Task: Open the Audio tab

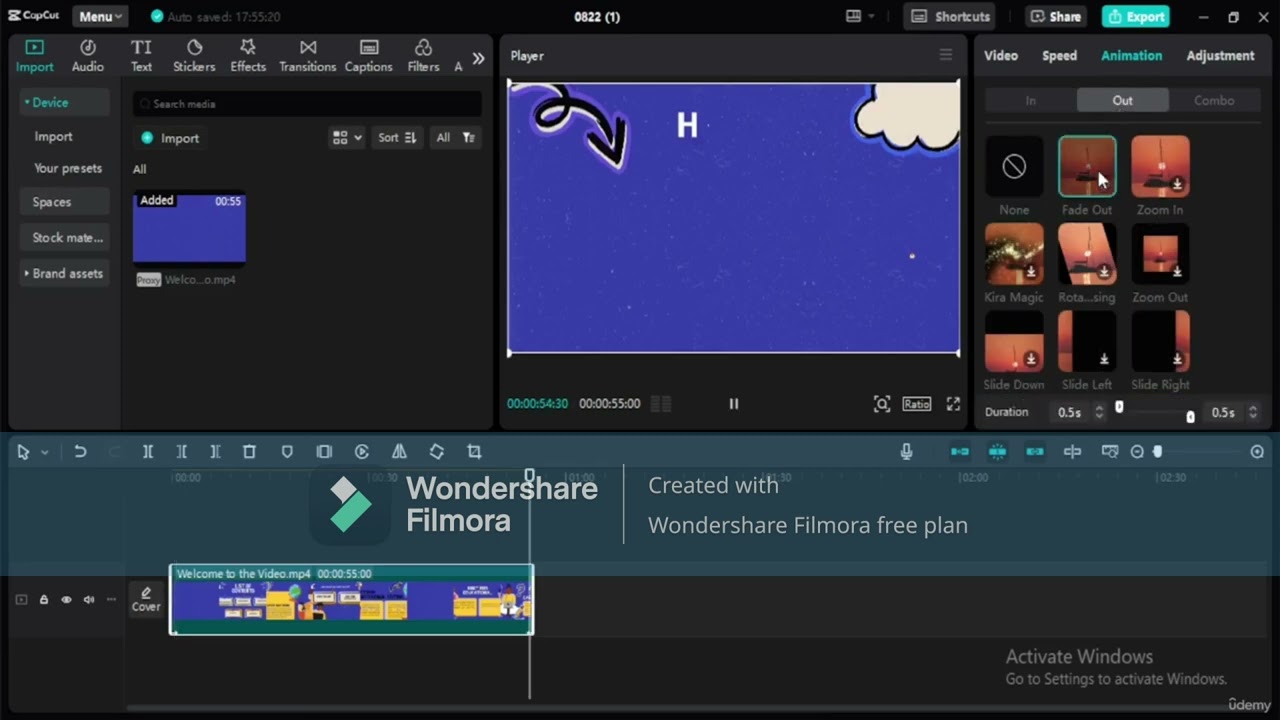Action: tap(88, 56)
